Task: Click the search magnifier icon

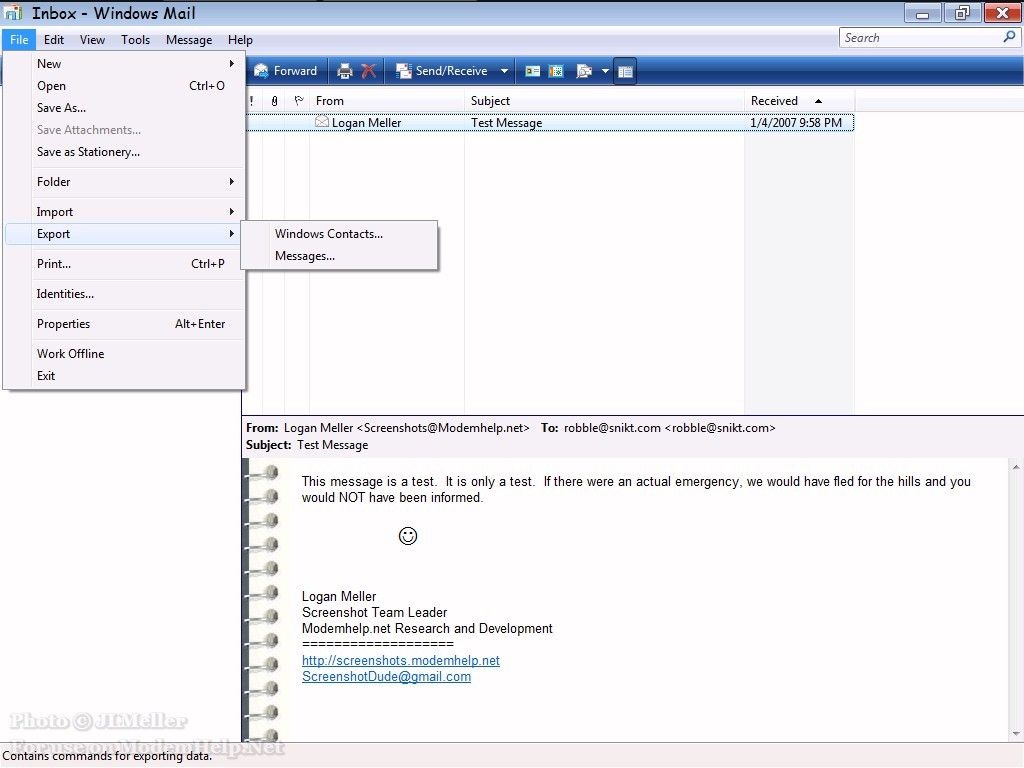Action: 1010,37
